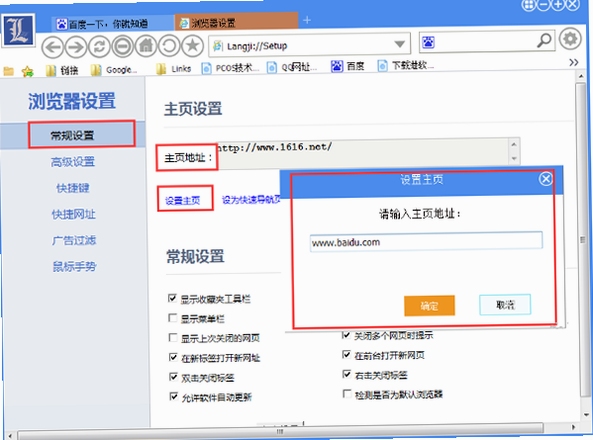Screen dimensions: 593x440
Task: Open the 百度 bookmark
Action: 348,66
